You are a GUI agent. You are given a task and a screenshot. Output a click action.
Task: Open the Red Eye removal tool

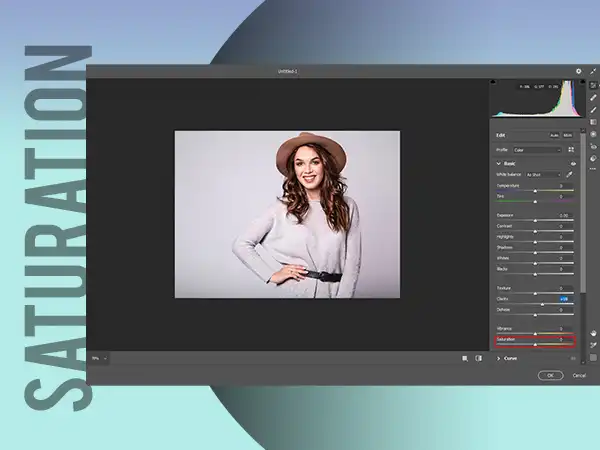[593, 146]
